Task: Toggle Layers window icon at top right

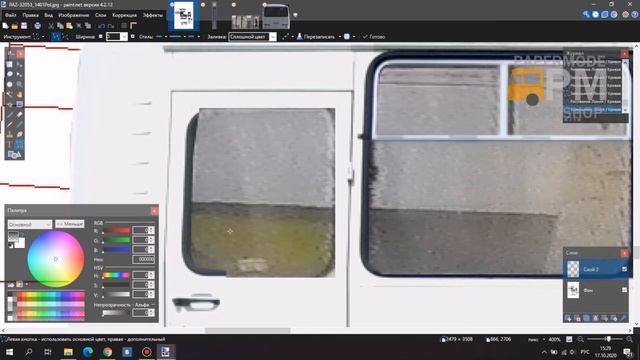Action: 604,15
